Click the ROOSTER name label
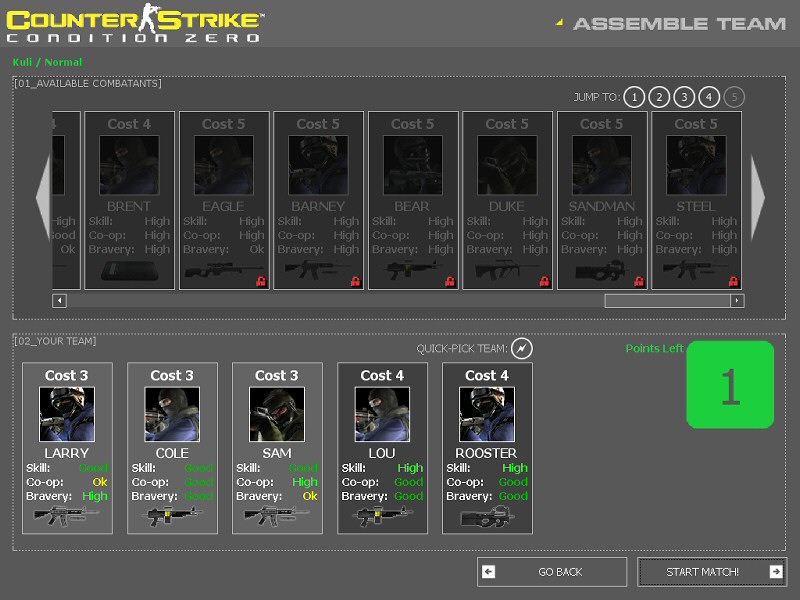 click(x=486, y=453)
